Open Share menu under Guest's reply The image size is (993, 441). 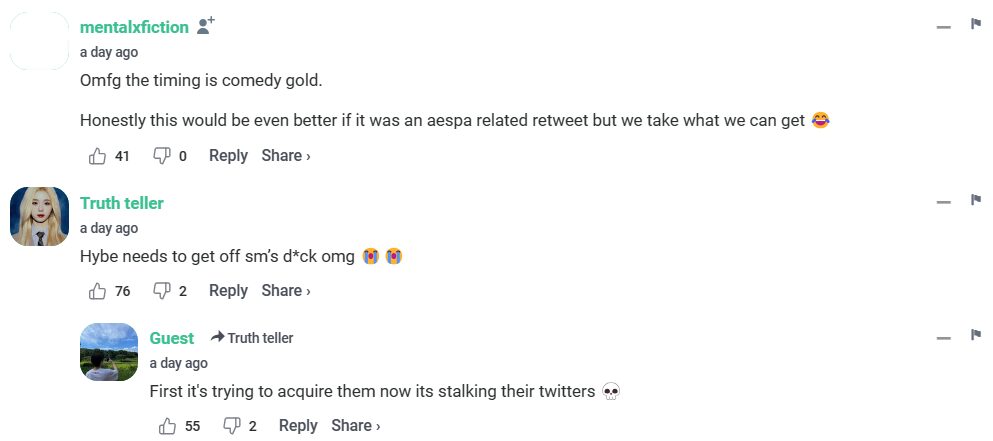(x=355, y=426)
